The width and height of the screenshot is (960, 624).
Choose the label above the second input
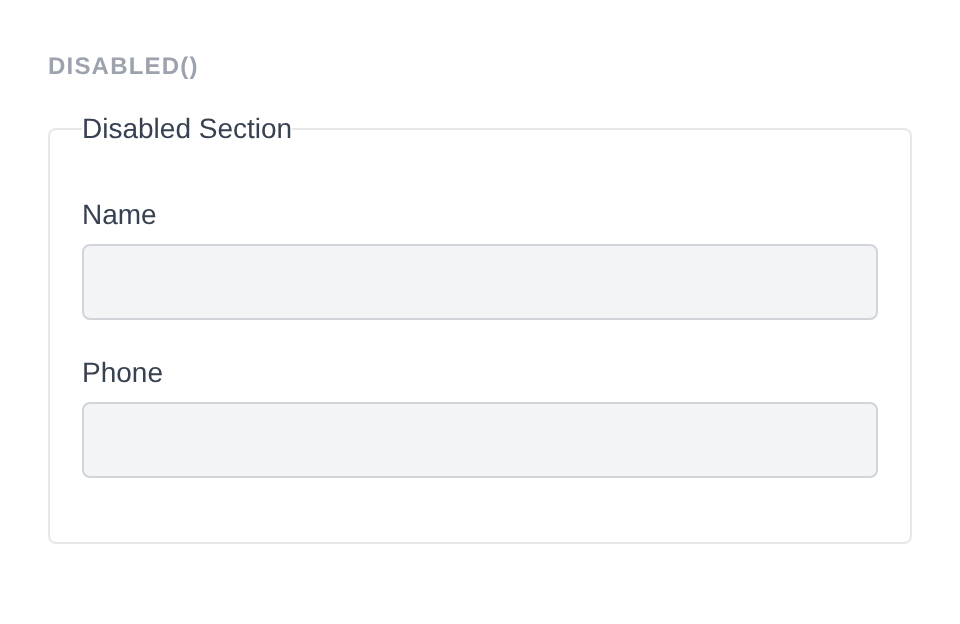coord(122,373)
